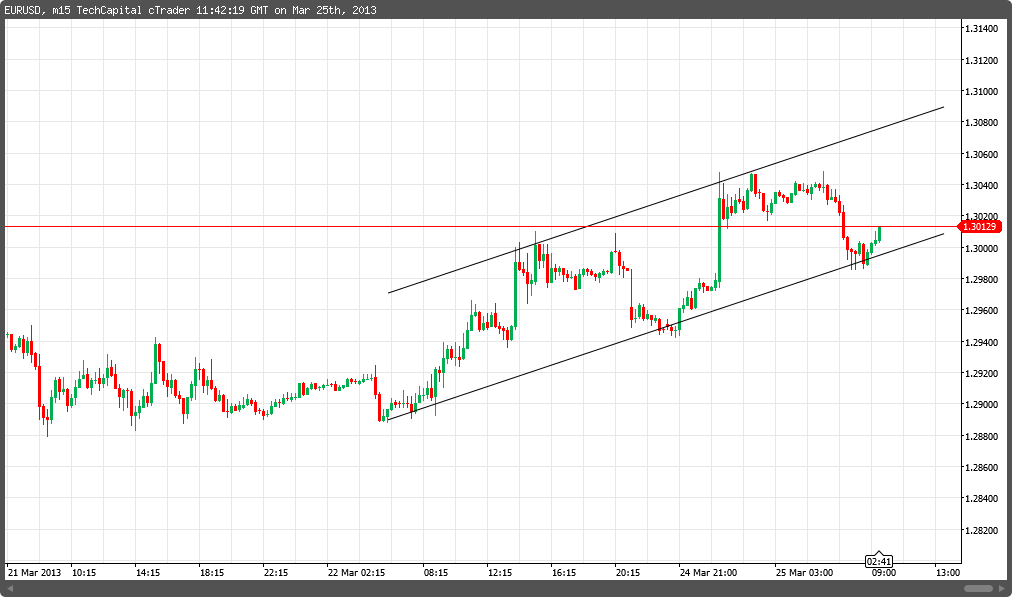This screenshot has height=597, width=1012.
Task: Click the 1.29800 price axis label
Action: pos(981,279)
